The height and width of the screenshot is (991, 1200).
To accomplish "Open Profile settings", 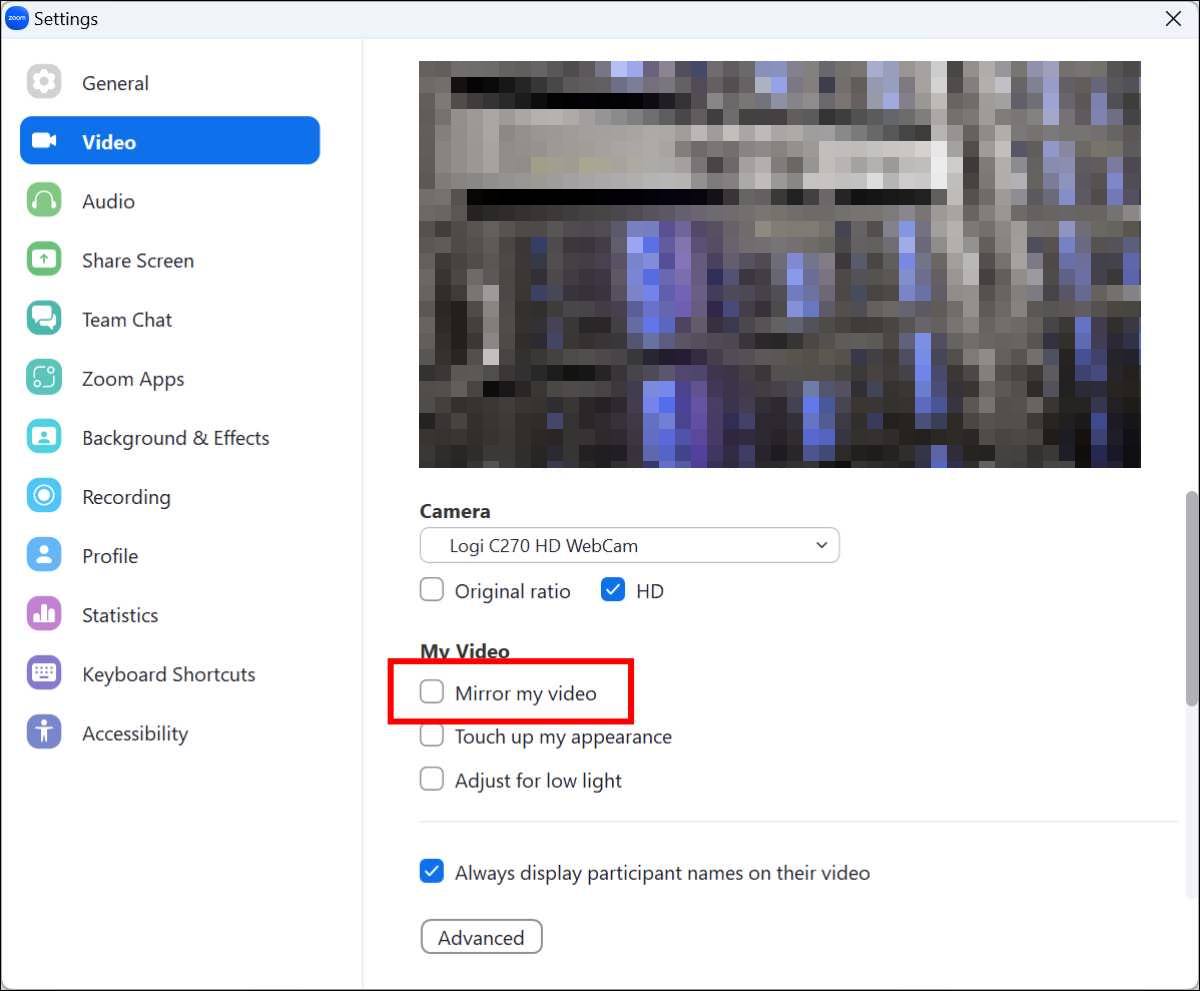I will (x=170, y=555).
